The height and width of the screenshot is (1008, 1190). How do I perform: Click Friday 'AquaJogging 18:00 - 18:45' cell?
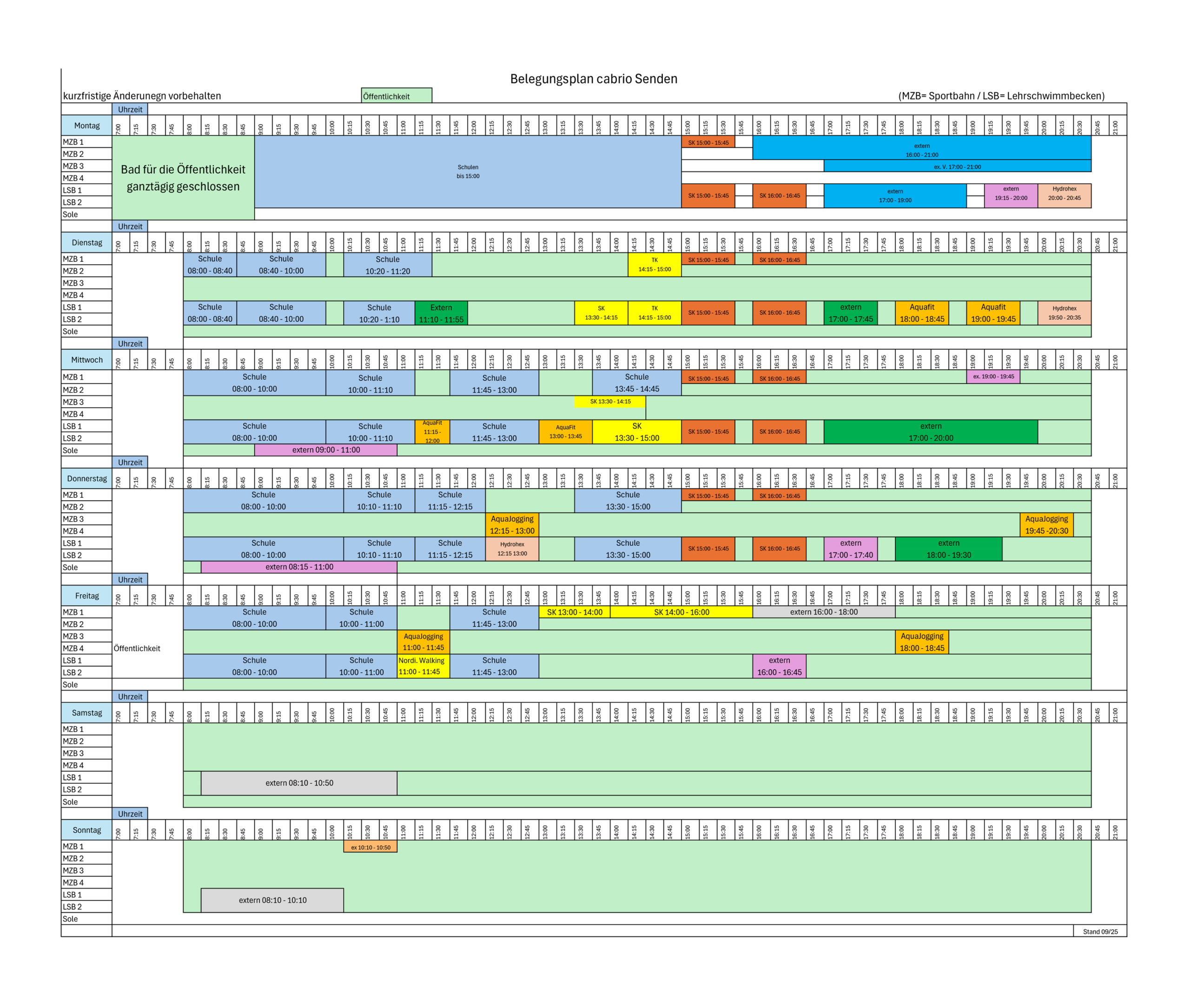pos(921,642)
